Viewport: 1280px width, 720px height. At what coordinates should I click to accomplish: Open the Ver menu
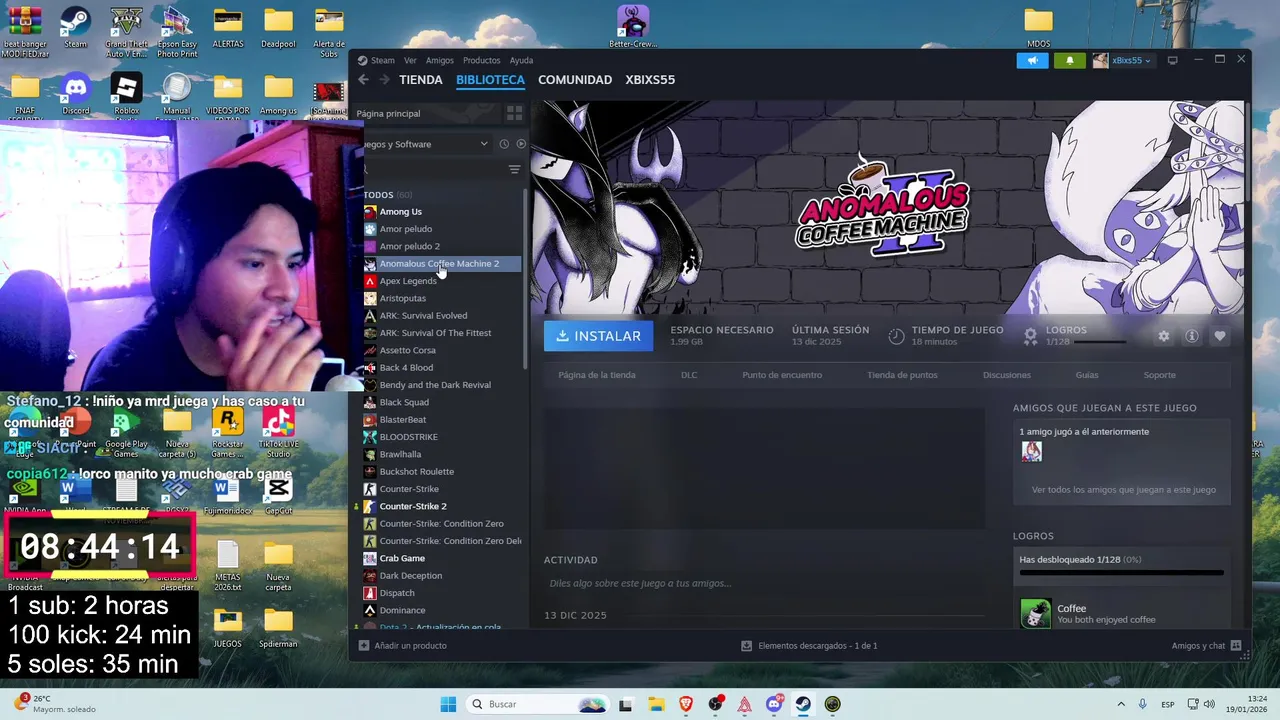point(410,60)
